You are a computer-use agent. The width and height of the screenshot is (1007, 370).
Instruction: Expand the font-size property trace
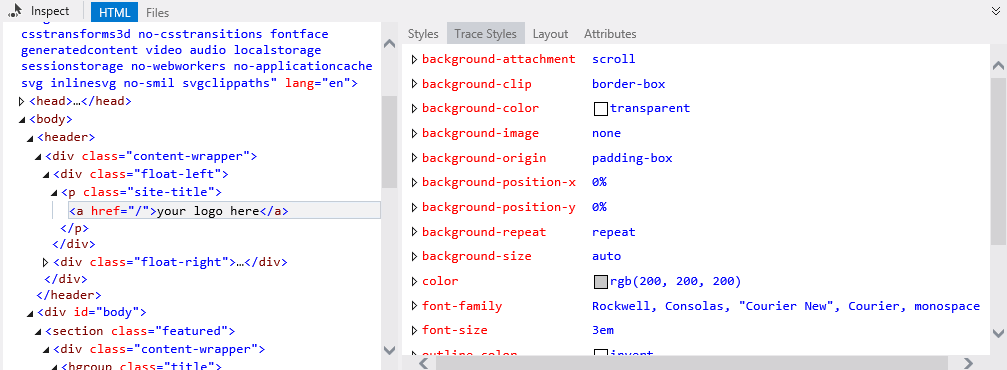(x=414, y=330)
